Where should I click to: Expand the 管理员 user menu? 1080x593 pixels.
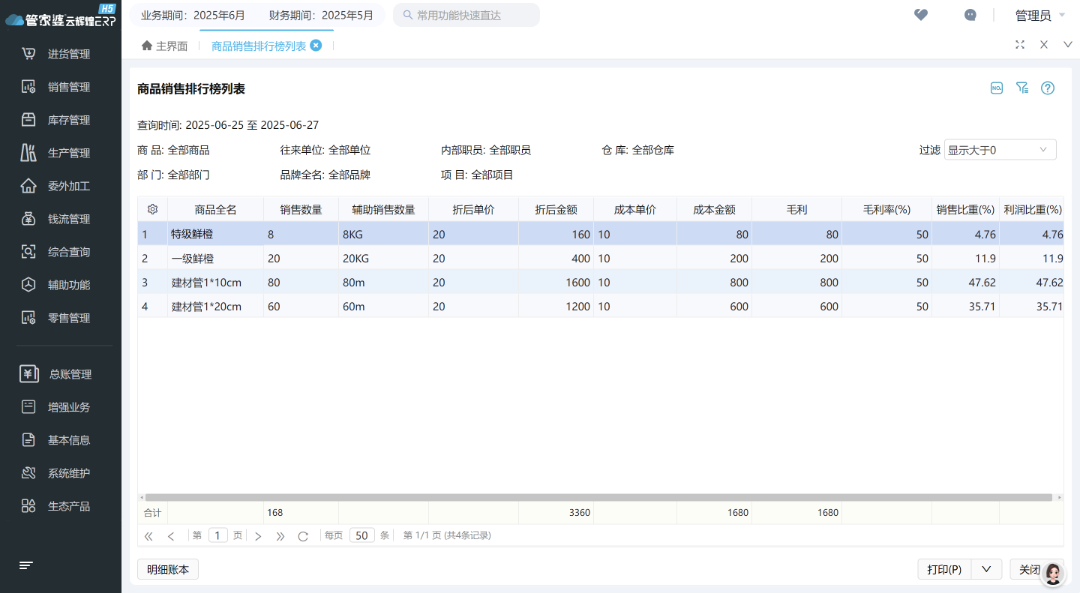click(1035, 15)
